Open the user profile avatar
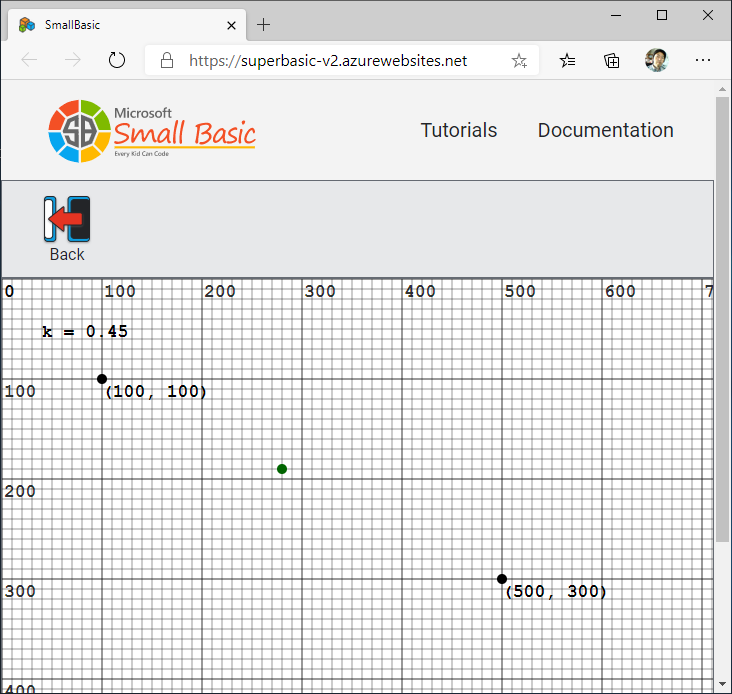The image size is (732, 694). (x=656, y=60)
